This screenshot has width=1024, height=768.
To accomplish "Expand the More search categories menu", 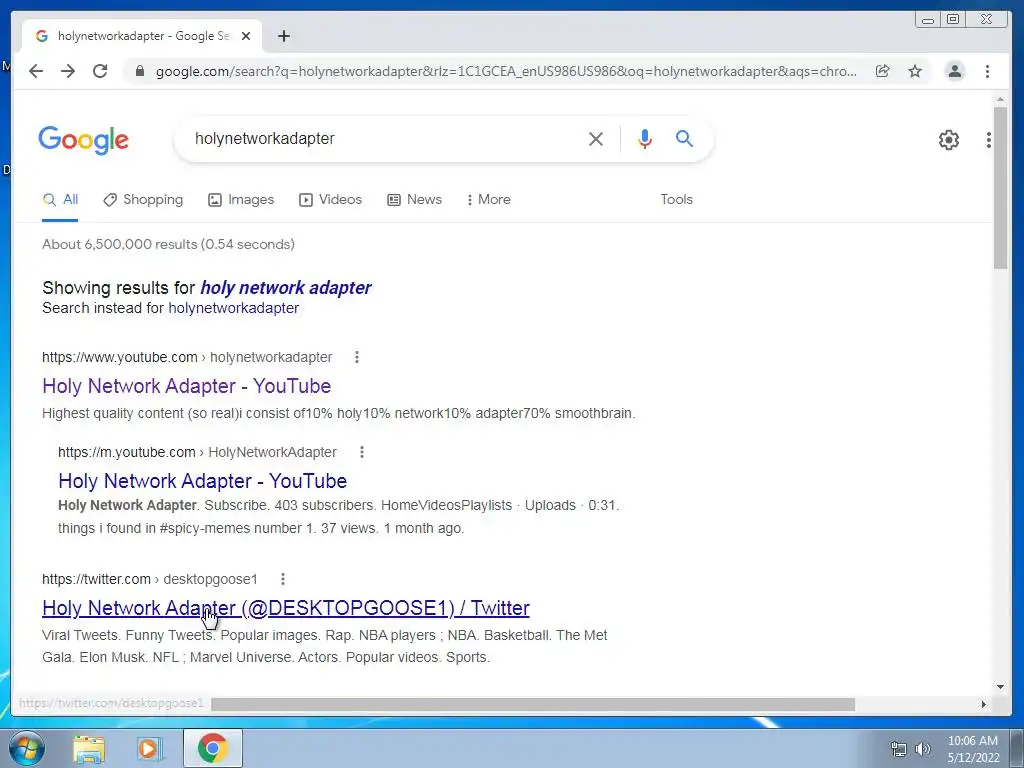I will [488, 200].
